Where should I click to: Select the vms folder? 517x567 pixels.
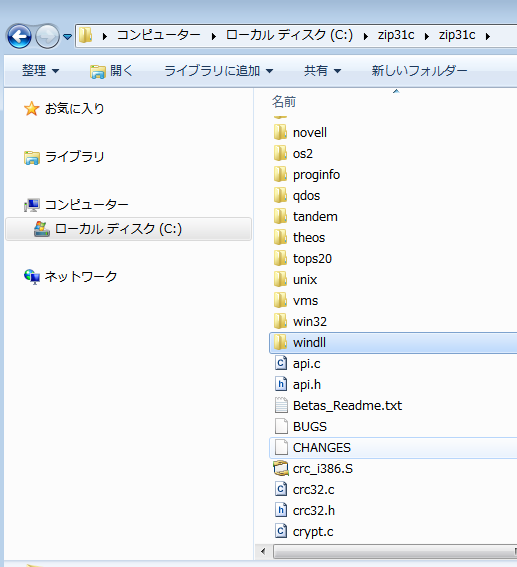click(x=305, y=300)
